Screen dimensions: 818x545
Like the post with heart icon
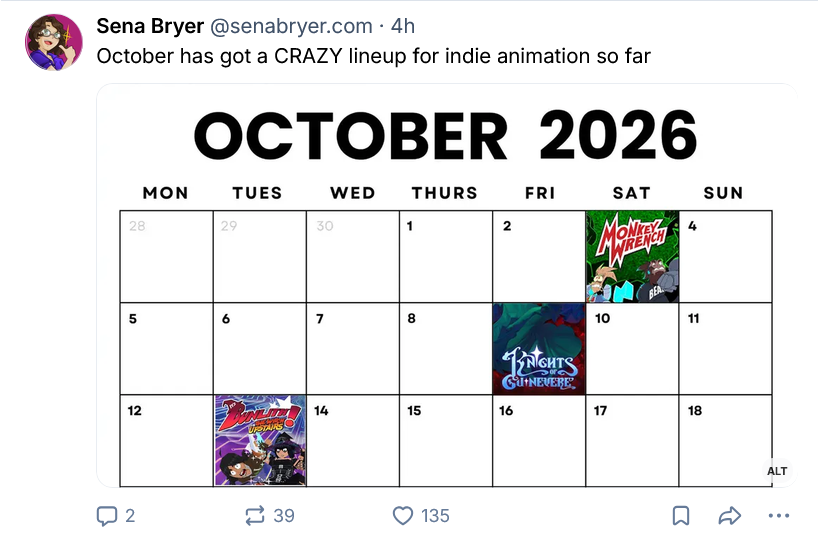[403, 516]
